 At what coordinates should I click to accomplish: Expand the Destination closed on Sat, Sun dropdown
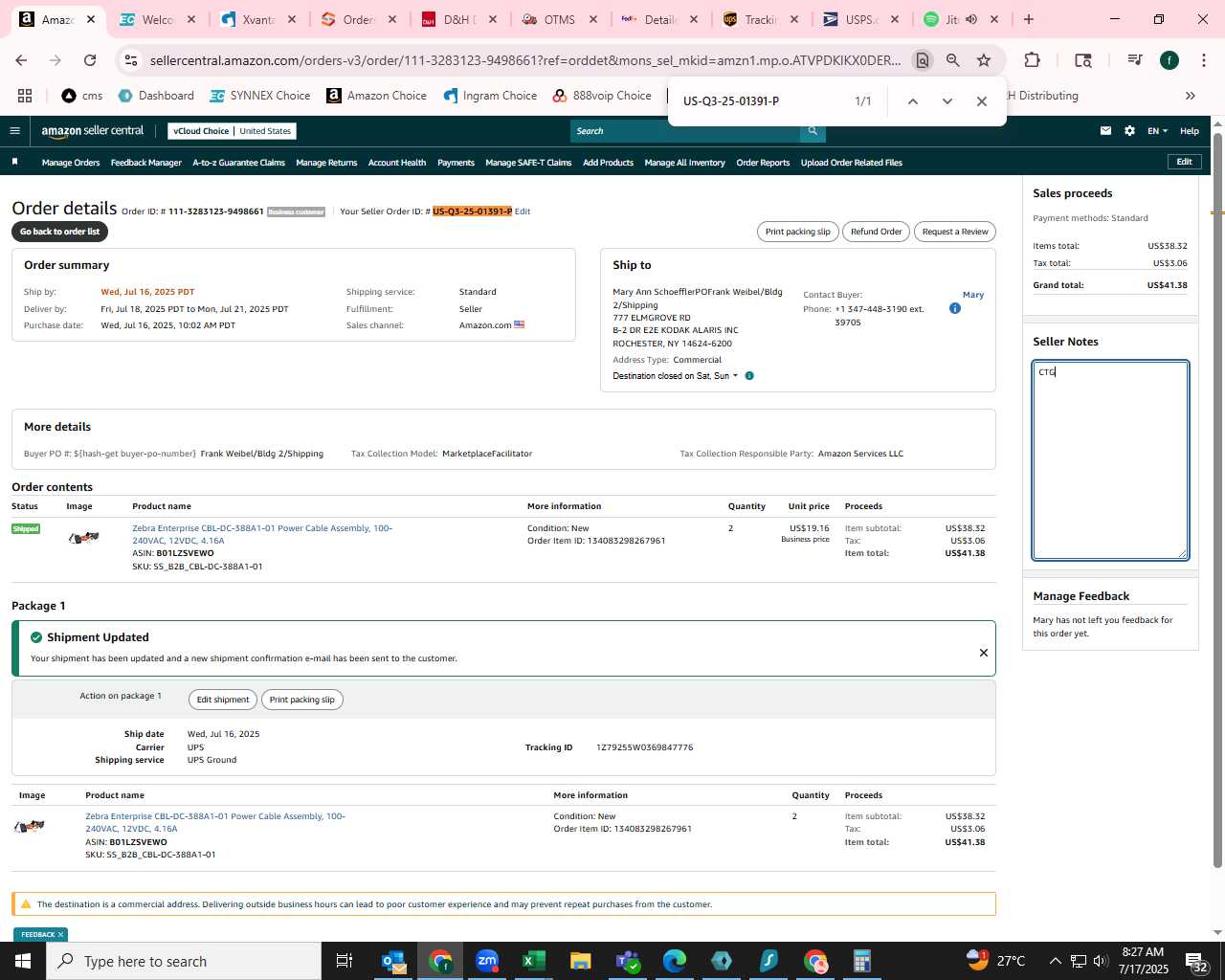676,376
